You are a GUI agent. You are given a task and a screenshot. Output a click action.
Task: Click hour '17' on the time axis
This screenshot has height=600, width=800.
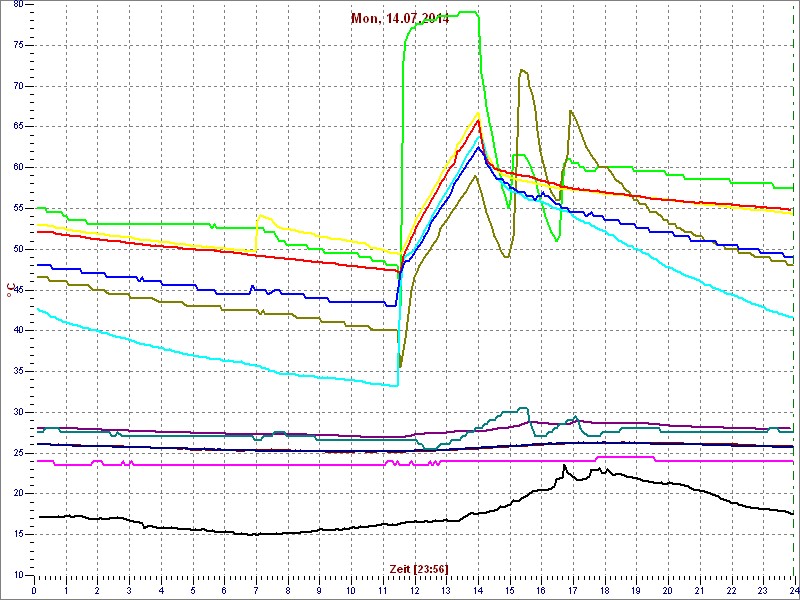(x=572, y=590)
